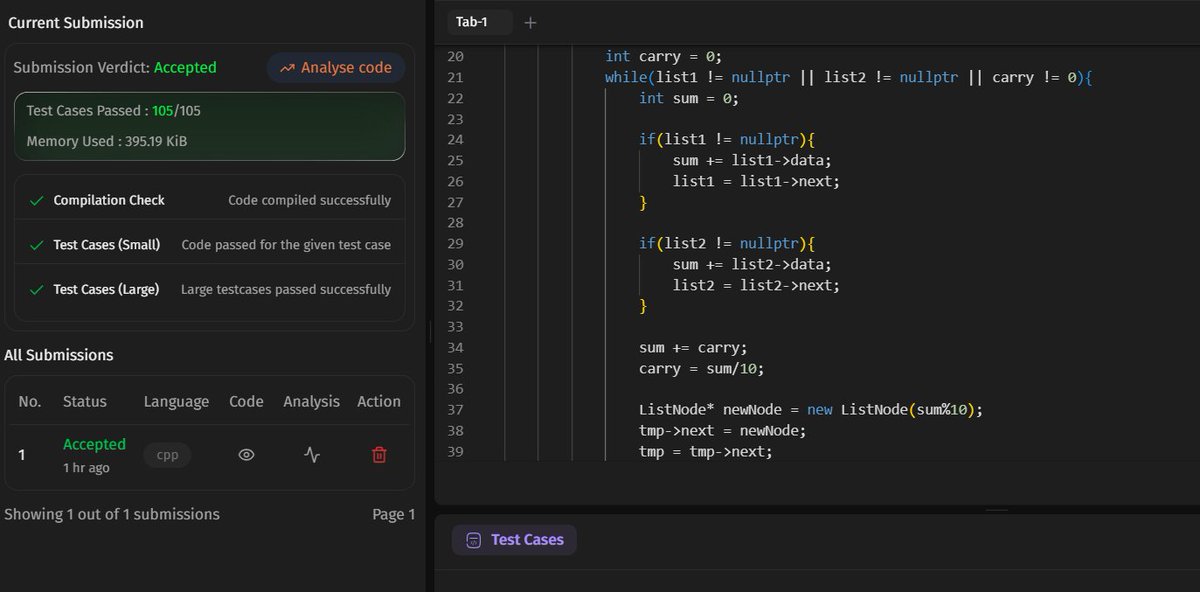This screenshot has width=1200, height=592.
Task: Add a new editor tab with plus icon
Action: [x=531, y=22]
